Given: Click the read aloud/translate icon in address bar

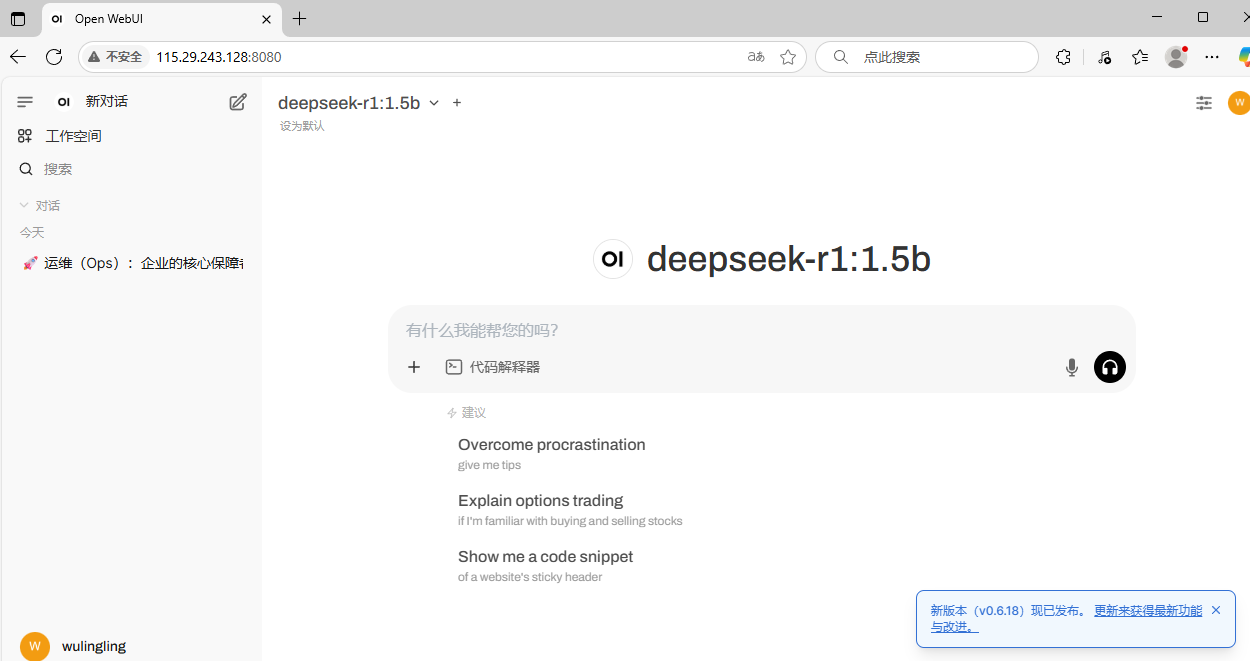Looking at the screenshot, I should click(756, 57).
